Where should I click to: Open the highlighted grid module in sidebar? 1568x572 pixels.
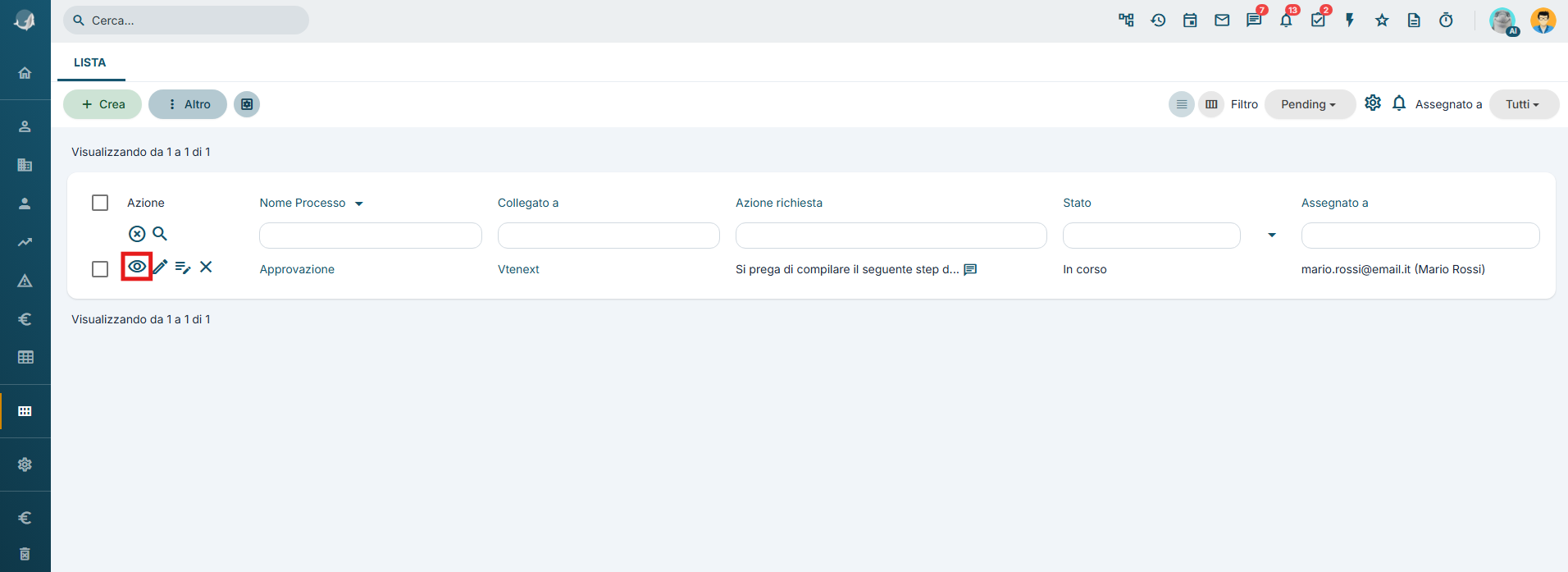tap(25, 411)
